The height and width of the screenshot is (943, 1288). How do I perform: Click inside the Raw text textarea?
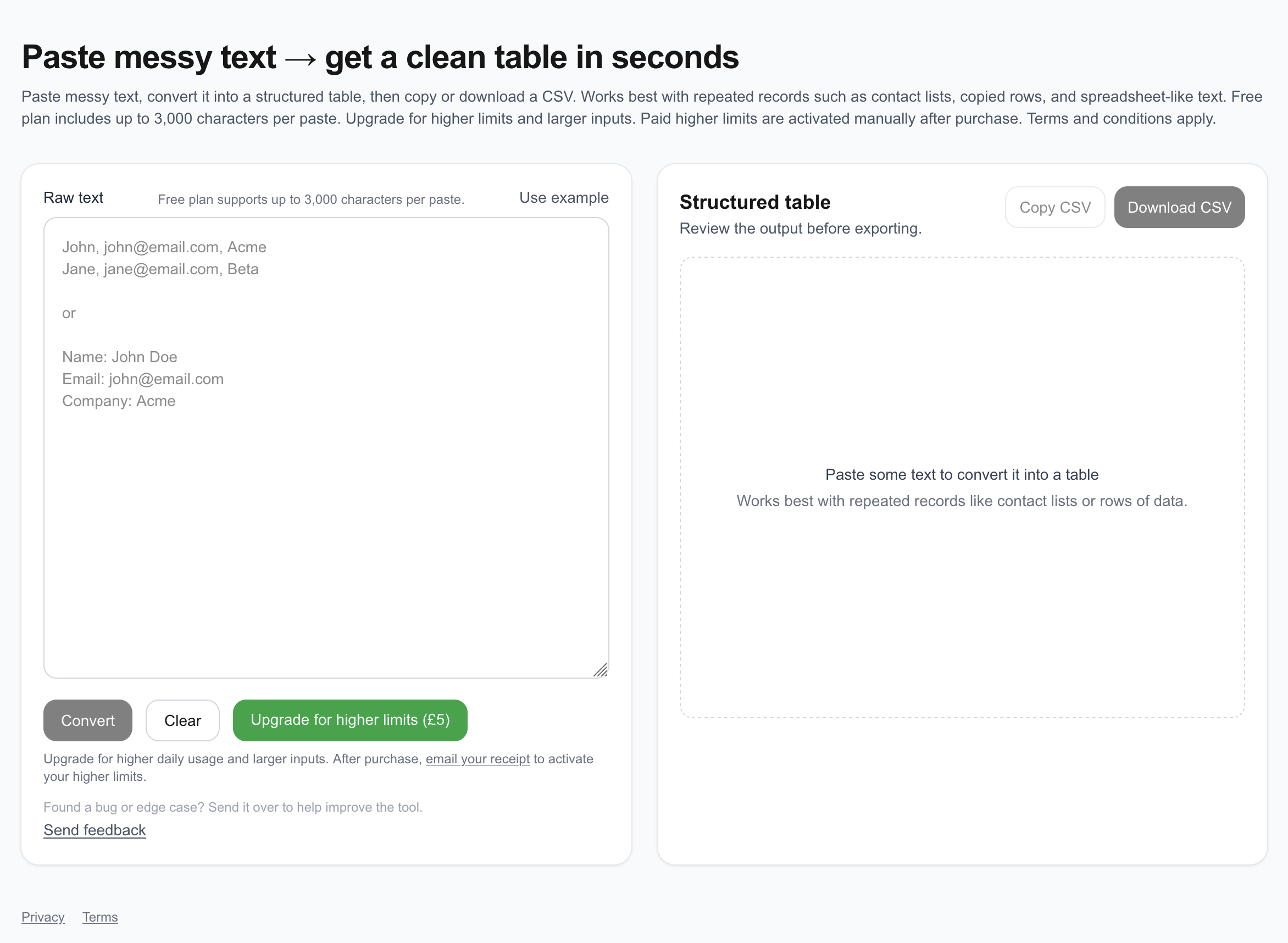pos(325,514)
